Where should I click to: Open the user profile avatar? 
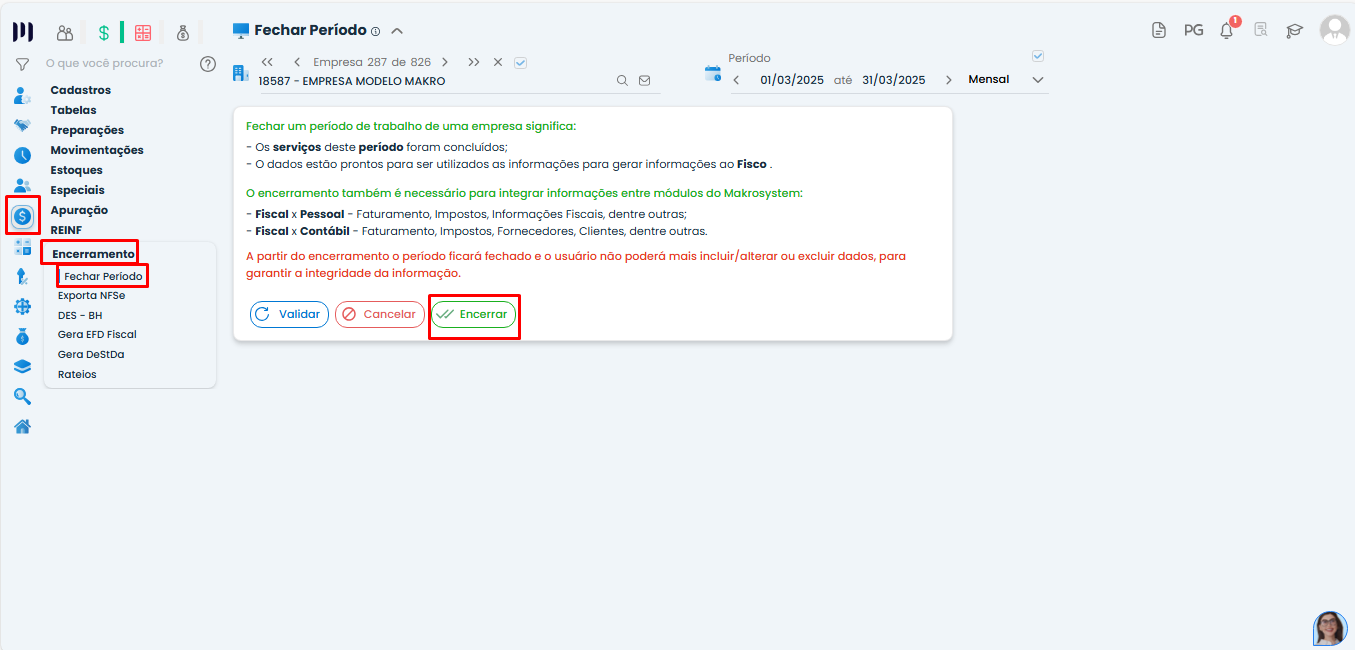pyautogui.click(x=1334, y=30)
